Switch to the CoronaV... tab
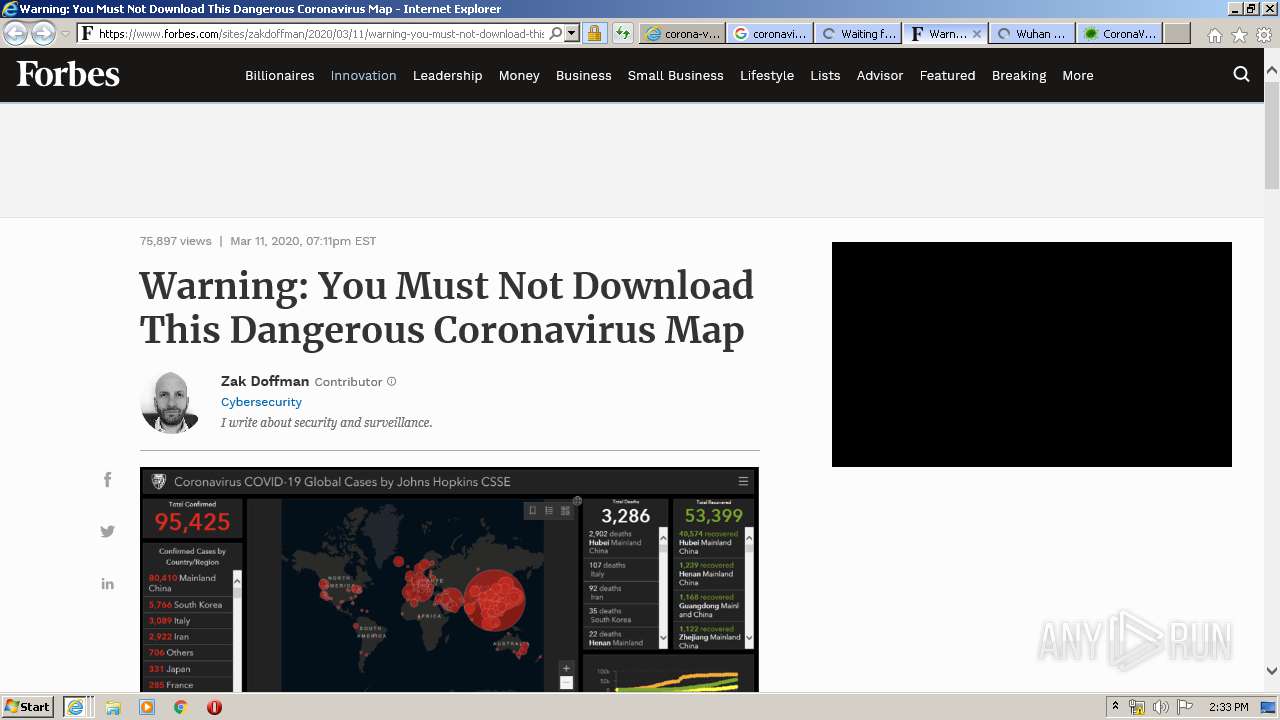The image size is (1280, 720). click(x=1119, y=33)
